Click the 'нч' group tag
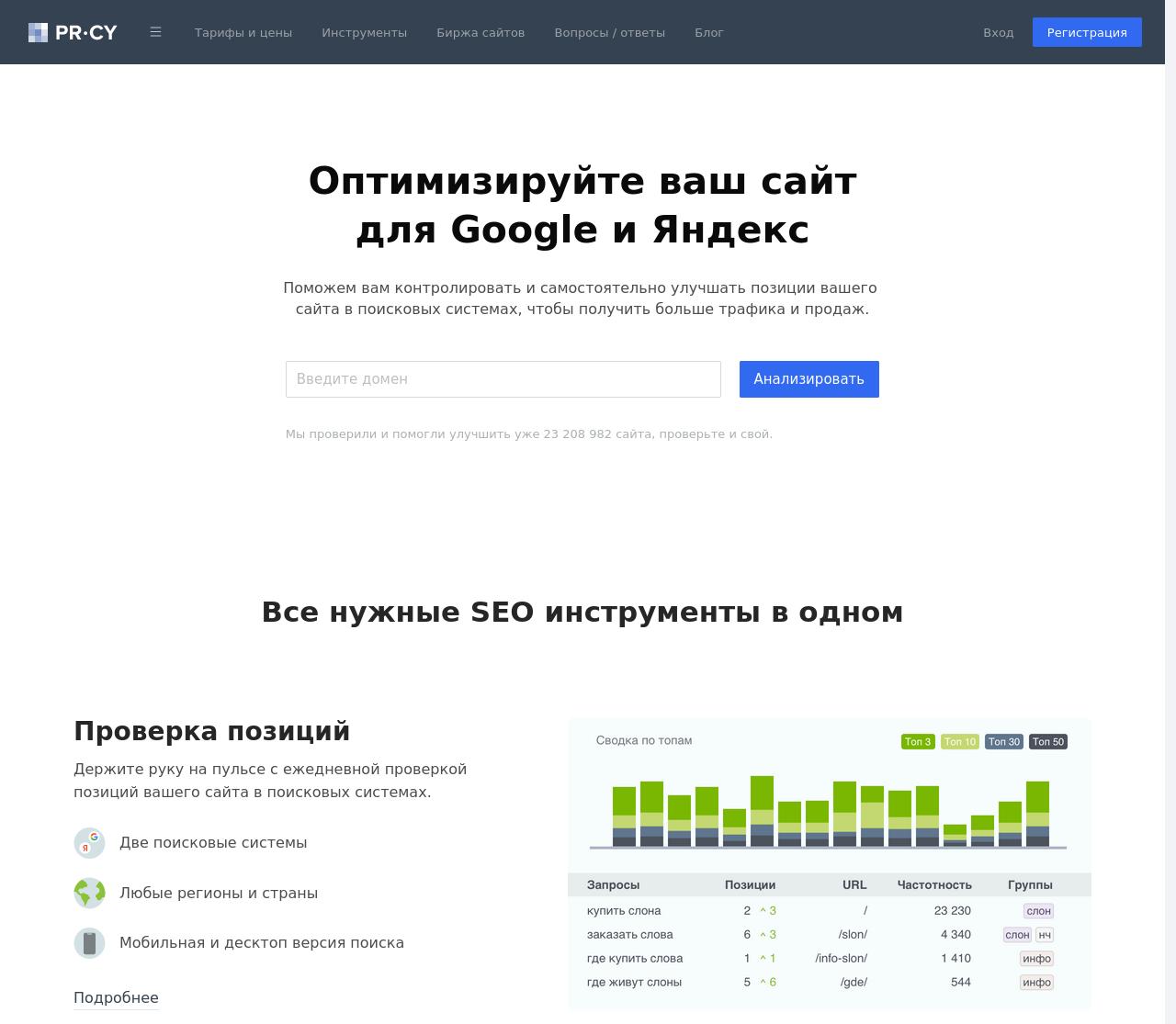 1045,935
